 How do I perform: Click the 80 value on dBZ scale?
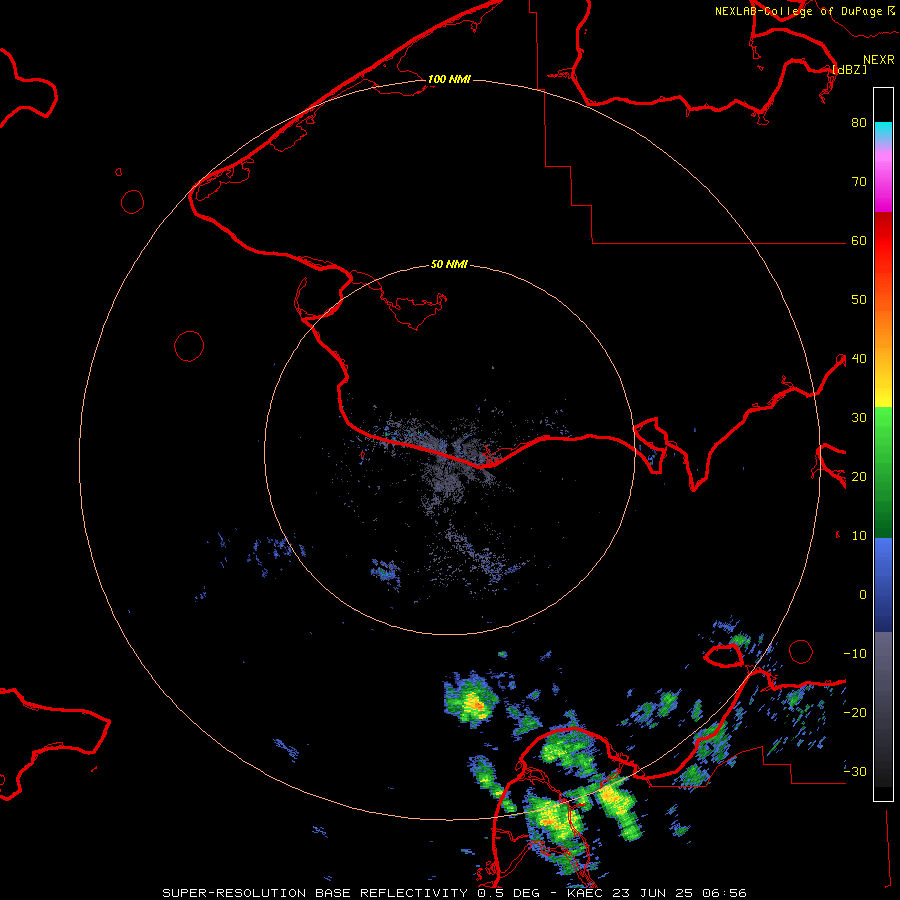pos(859,122)
